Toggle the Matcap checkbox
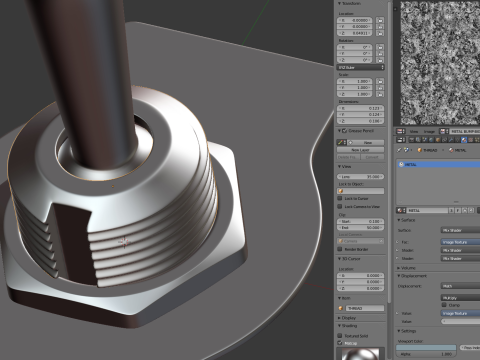 tap(340, 343)
